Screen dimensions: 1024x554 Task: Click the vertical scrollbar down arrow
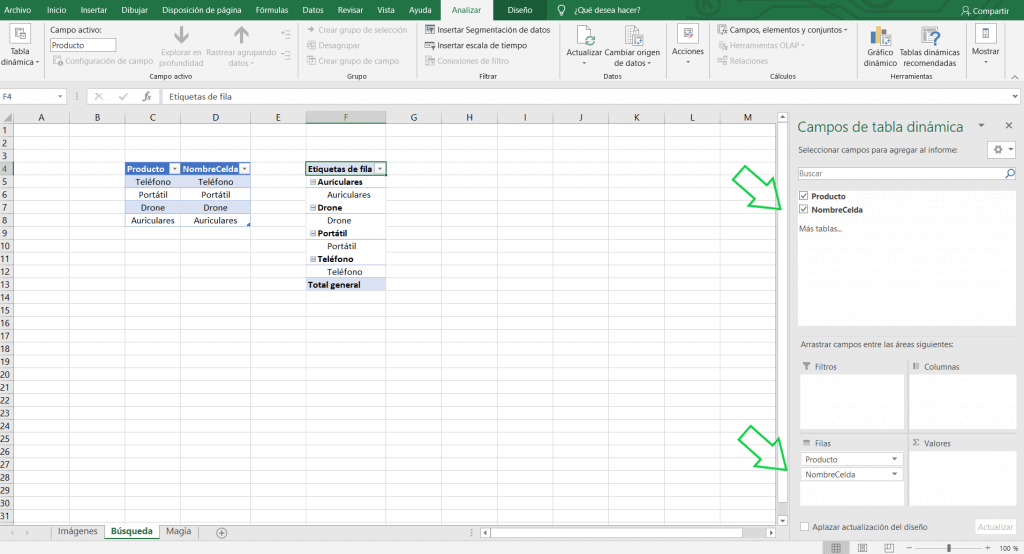[782, 521]
